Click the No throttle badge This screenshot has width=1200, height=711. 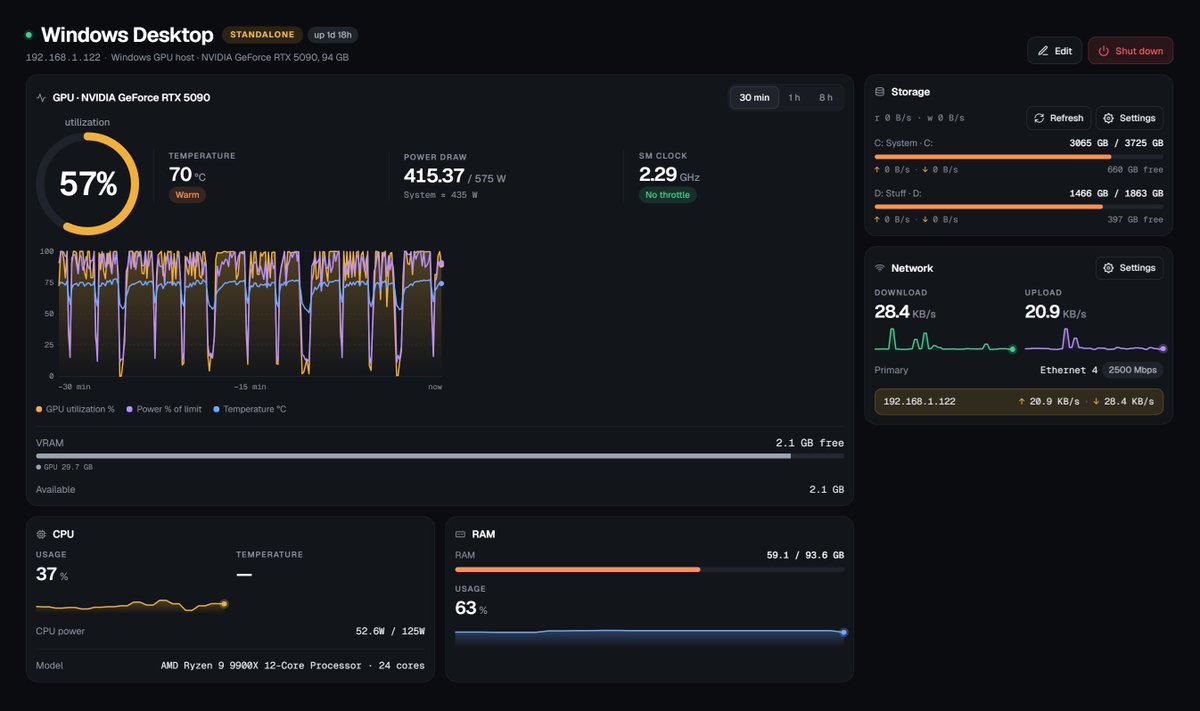coord(667,195)
